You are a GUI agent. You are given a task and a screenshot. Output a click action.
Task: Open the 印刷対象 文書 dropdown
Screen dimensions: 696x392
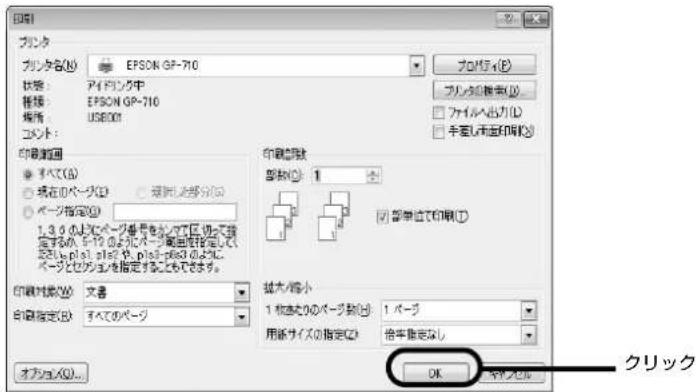click(241, 293)
